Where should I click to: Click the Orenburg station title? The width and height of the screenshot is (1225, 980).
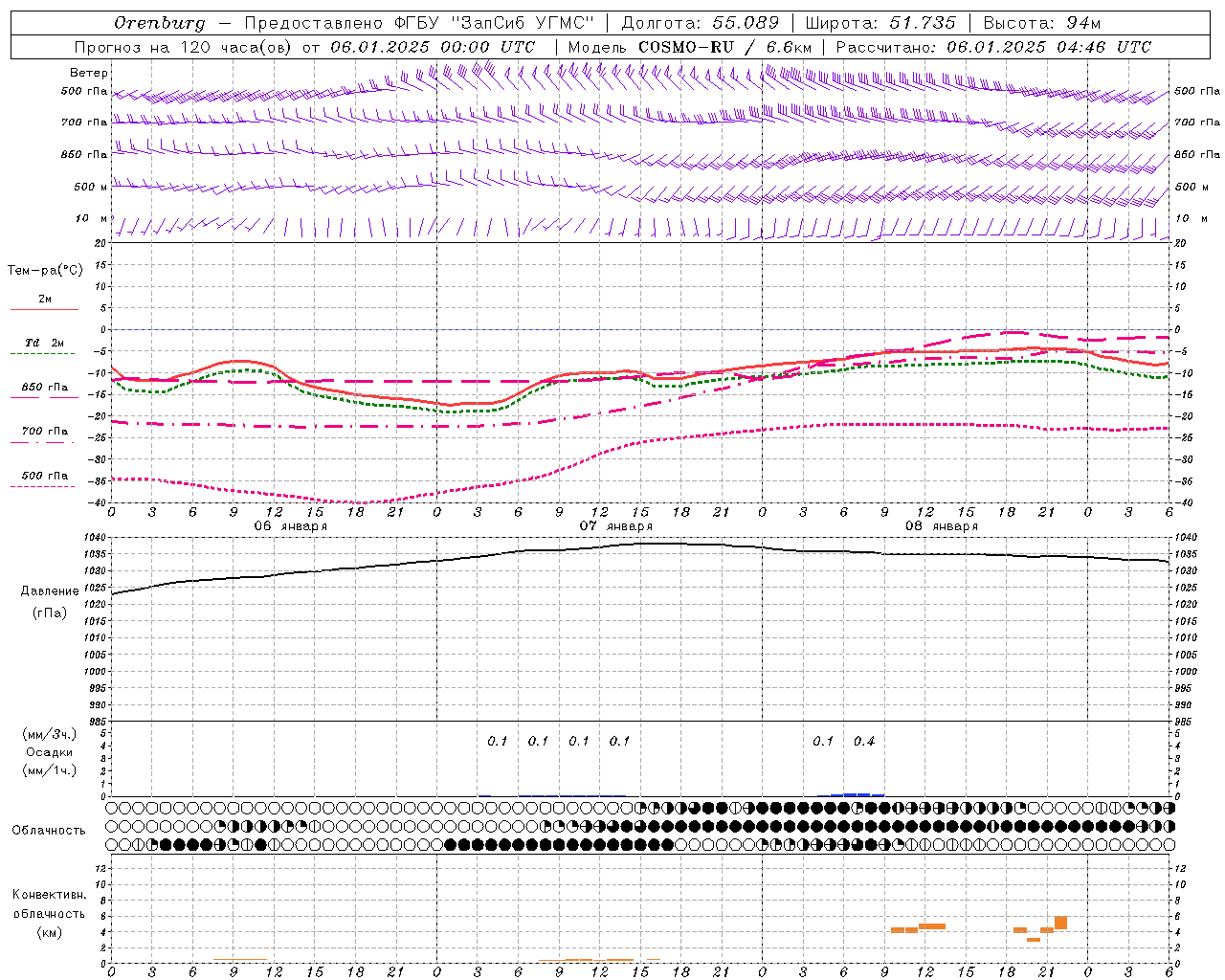[x=159, y=23]
